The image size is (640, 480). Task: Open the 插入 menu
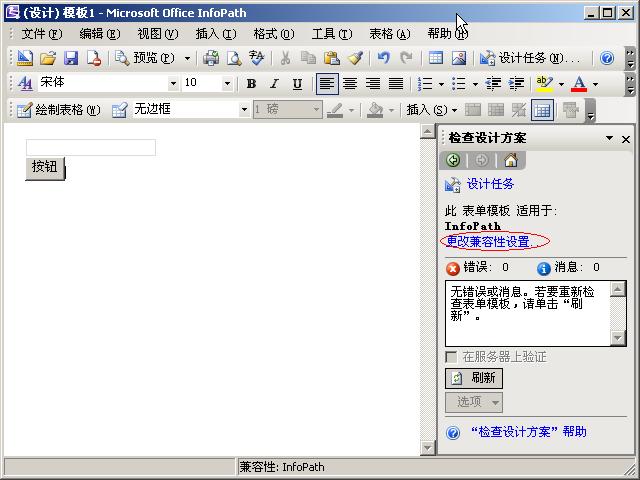pos(216,33)
